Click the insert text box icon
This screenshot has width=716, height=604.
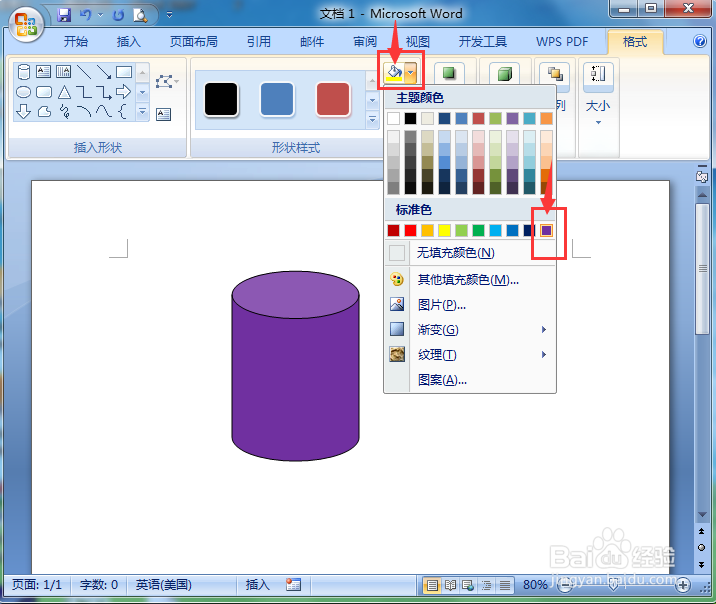click(163, 114)
